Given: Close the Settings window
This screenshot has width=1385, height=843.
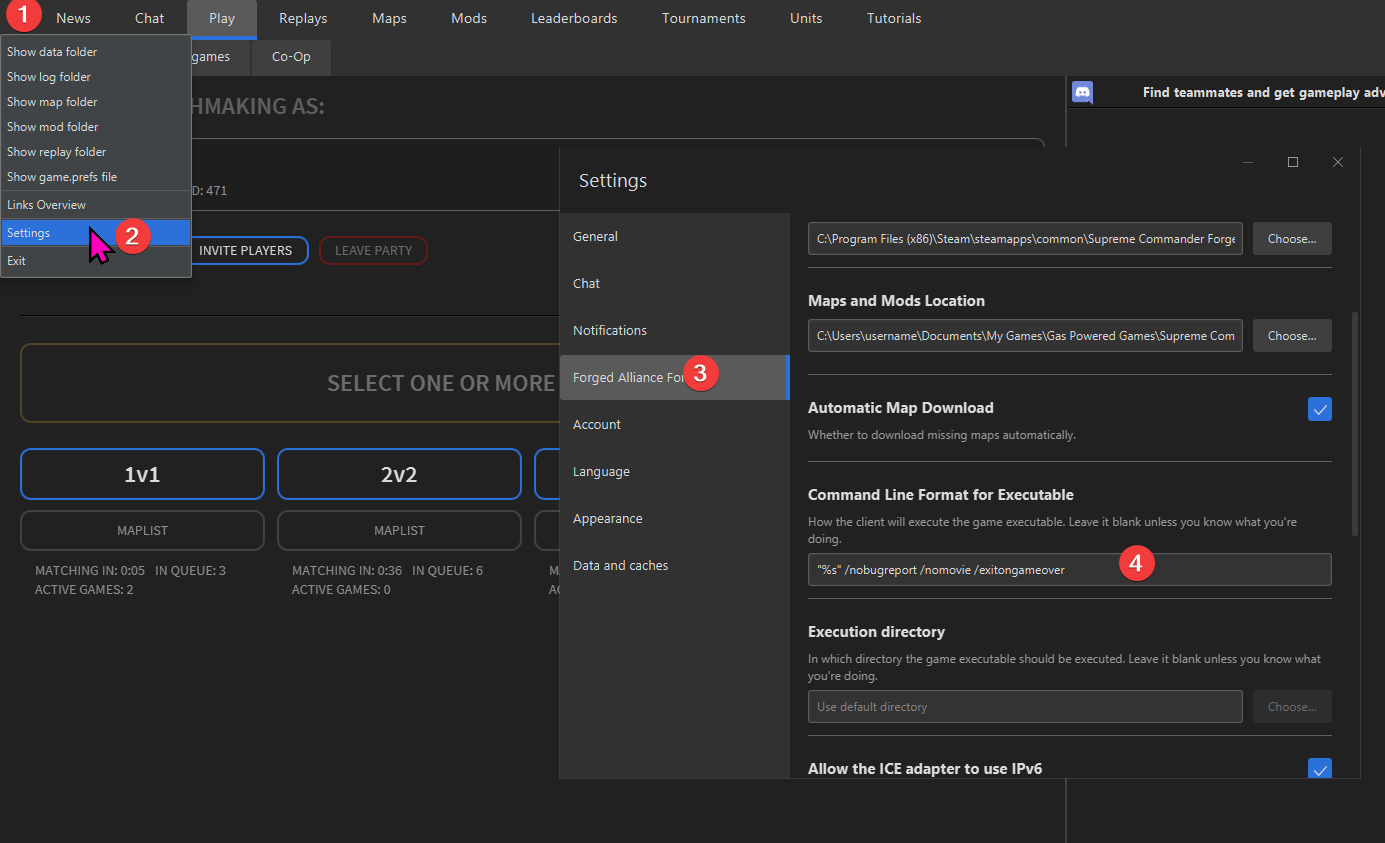Looking at the screenshot, I should pyautogui.click(x=1338, y=162).
